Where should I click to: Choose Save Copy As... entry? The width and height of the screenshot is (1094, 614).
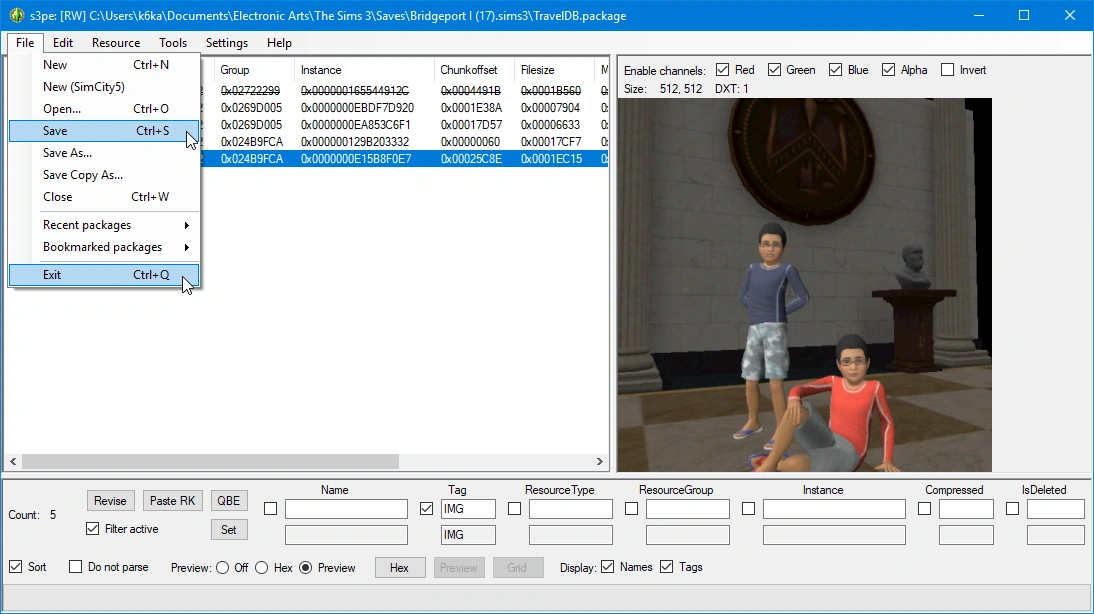[x=104, y=174]
